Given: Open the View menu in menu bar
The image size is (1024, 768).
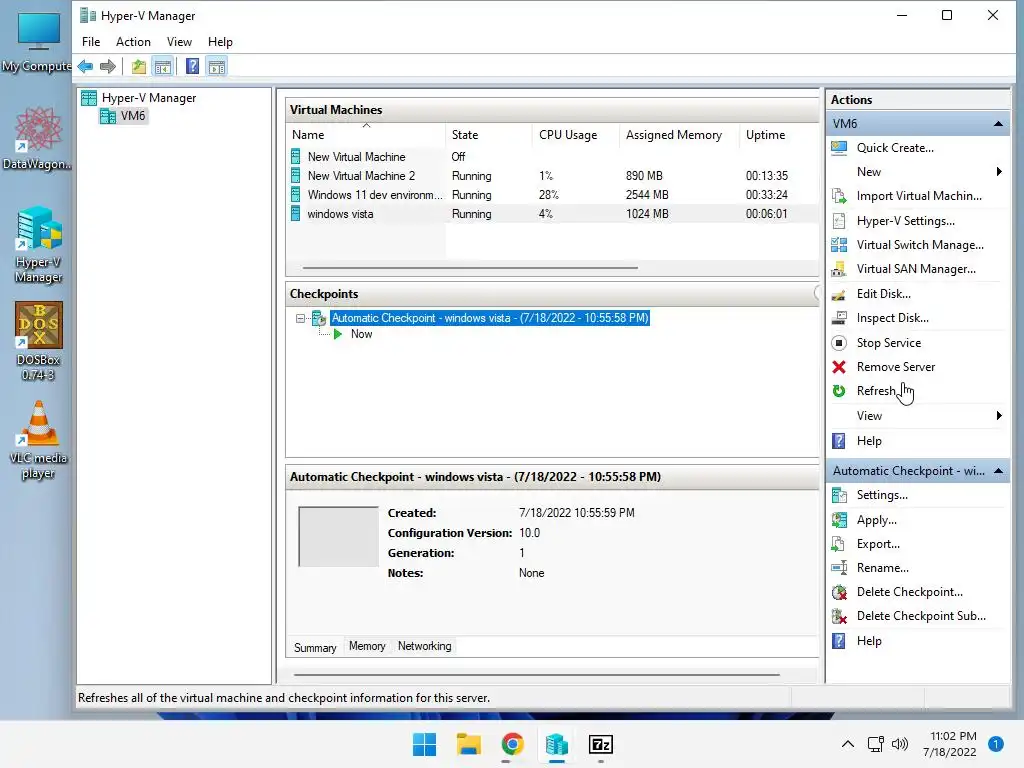Looking at the screenshot, I should point(179,42).
